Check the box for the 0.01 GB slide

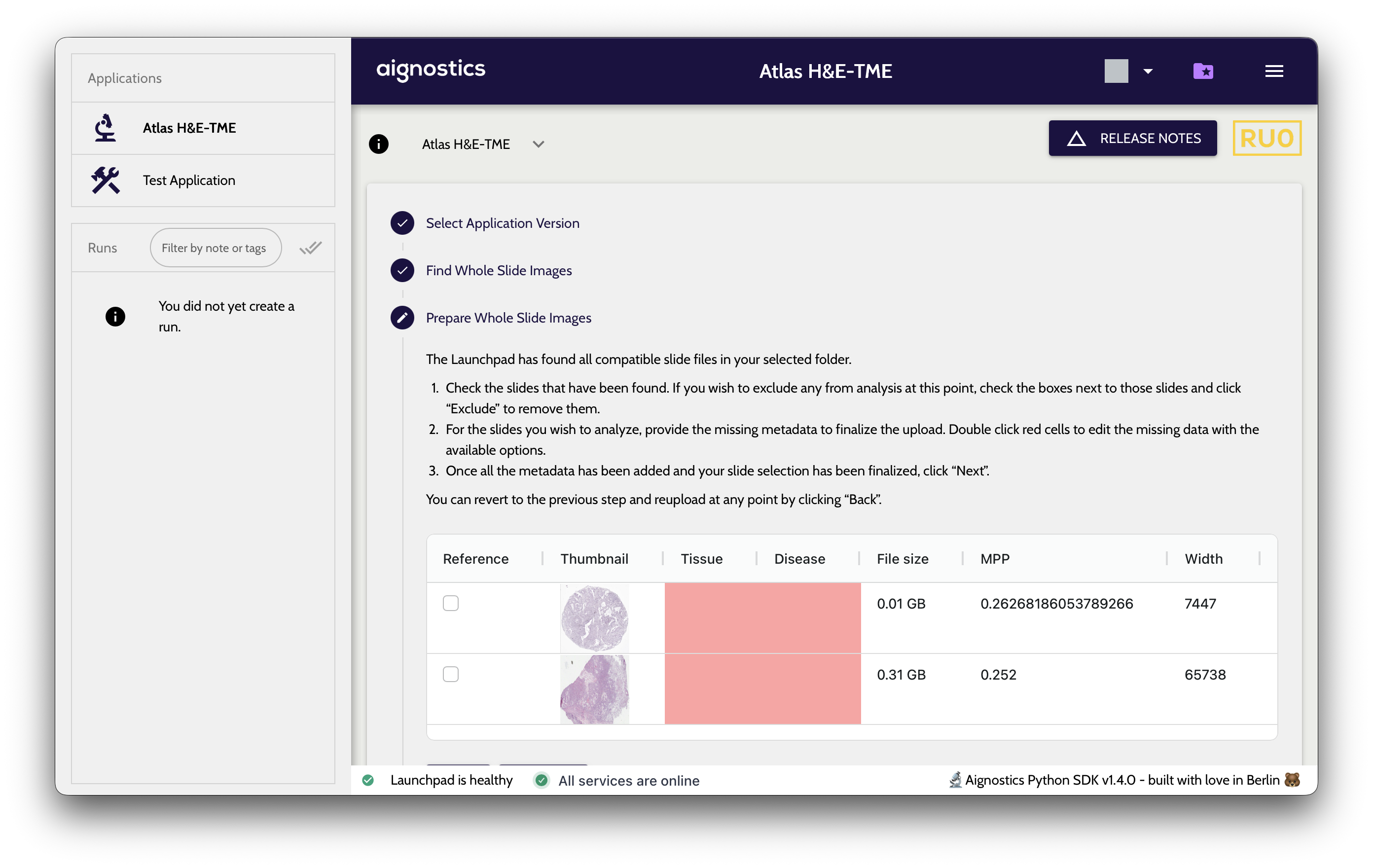coord(450,603)
